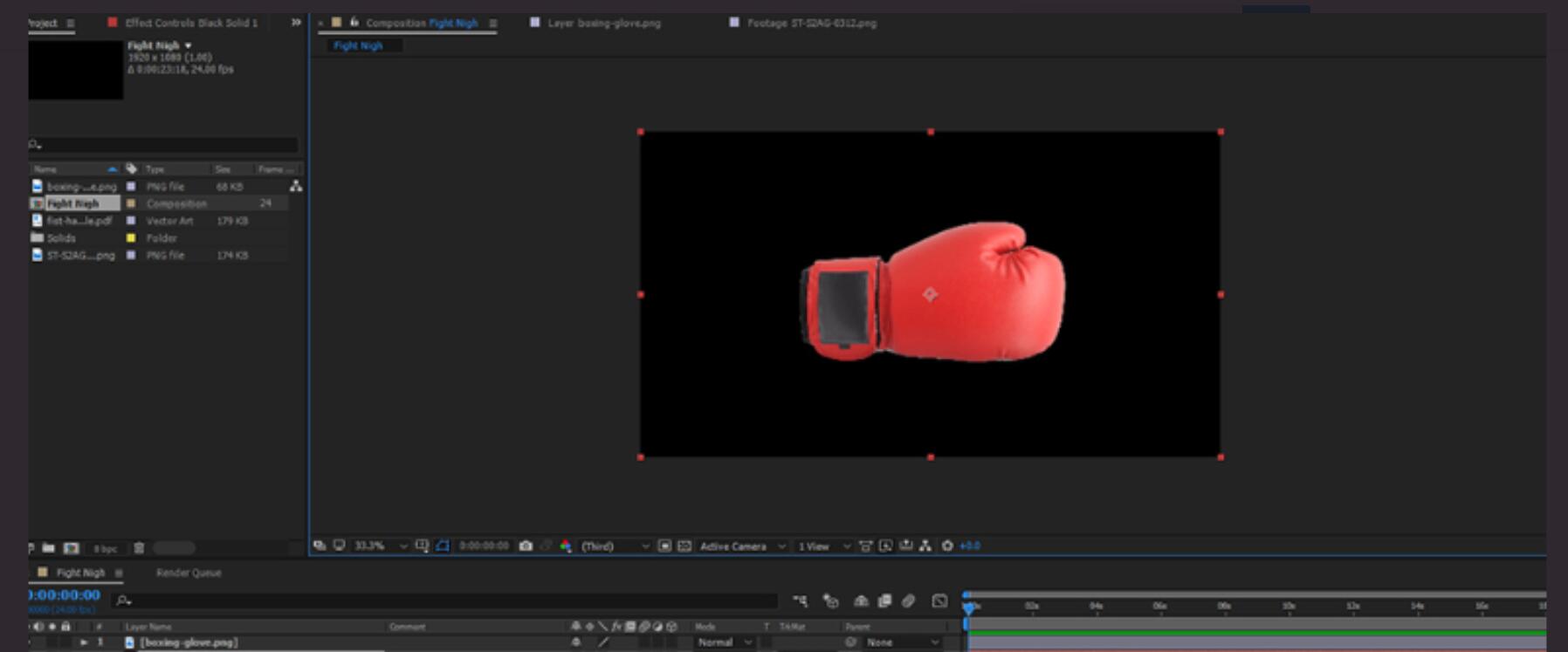The height and width of the screenshot is (652, 1568).
Task: Reset Exposure icon in viewer bar
Action: pos(947,546)
